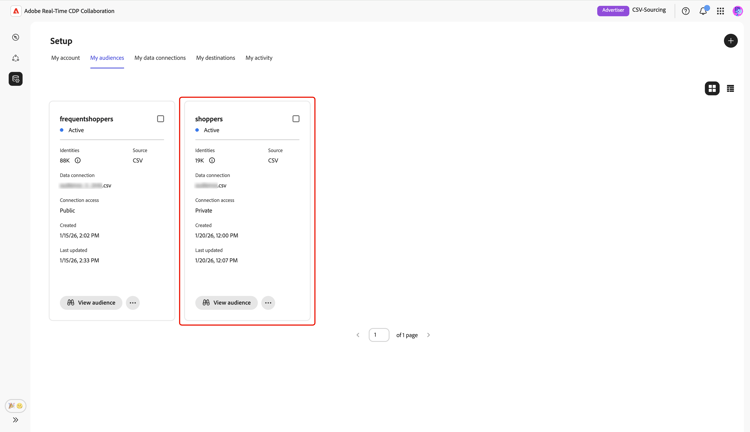Select the shoppers audience checkbox

[296, 119]
